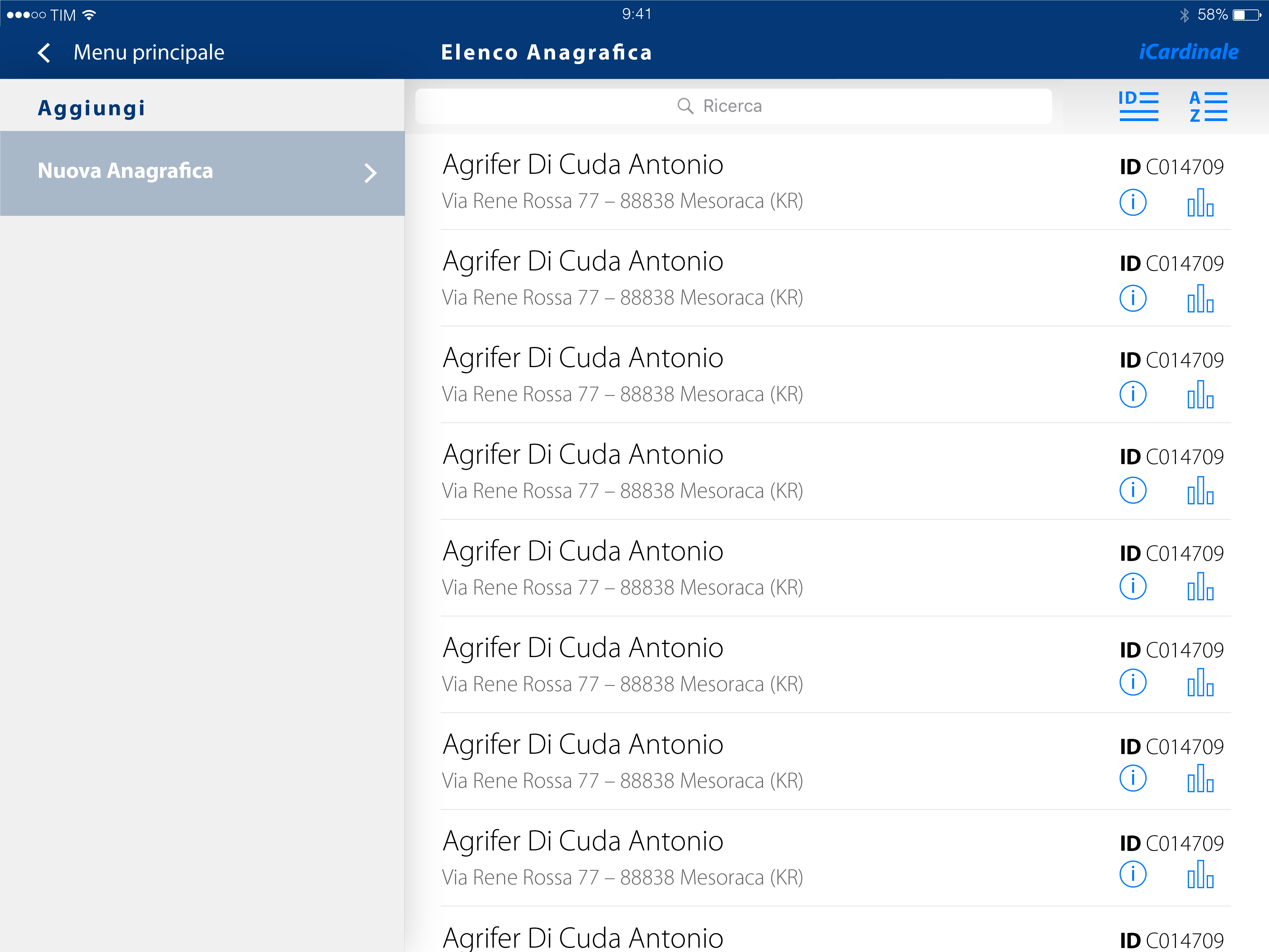Select the fifth Agrifer Di Cuda Antonio name
The image size is (1269, 952).
click(583, 551)
